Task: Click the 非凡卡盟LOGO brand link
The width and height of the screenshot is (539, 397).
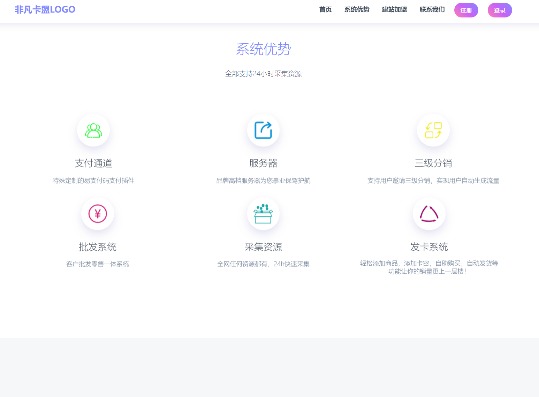Action: tap(45, 9)
